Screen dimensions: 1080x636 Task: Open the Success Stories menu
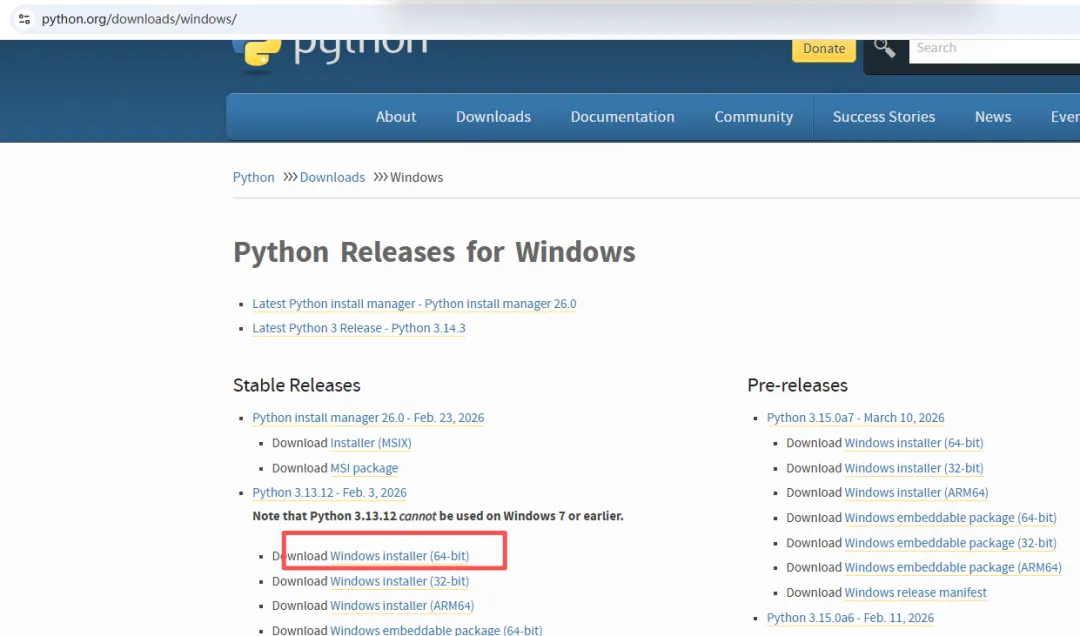point(883,117)
